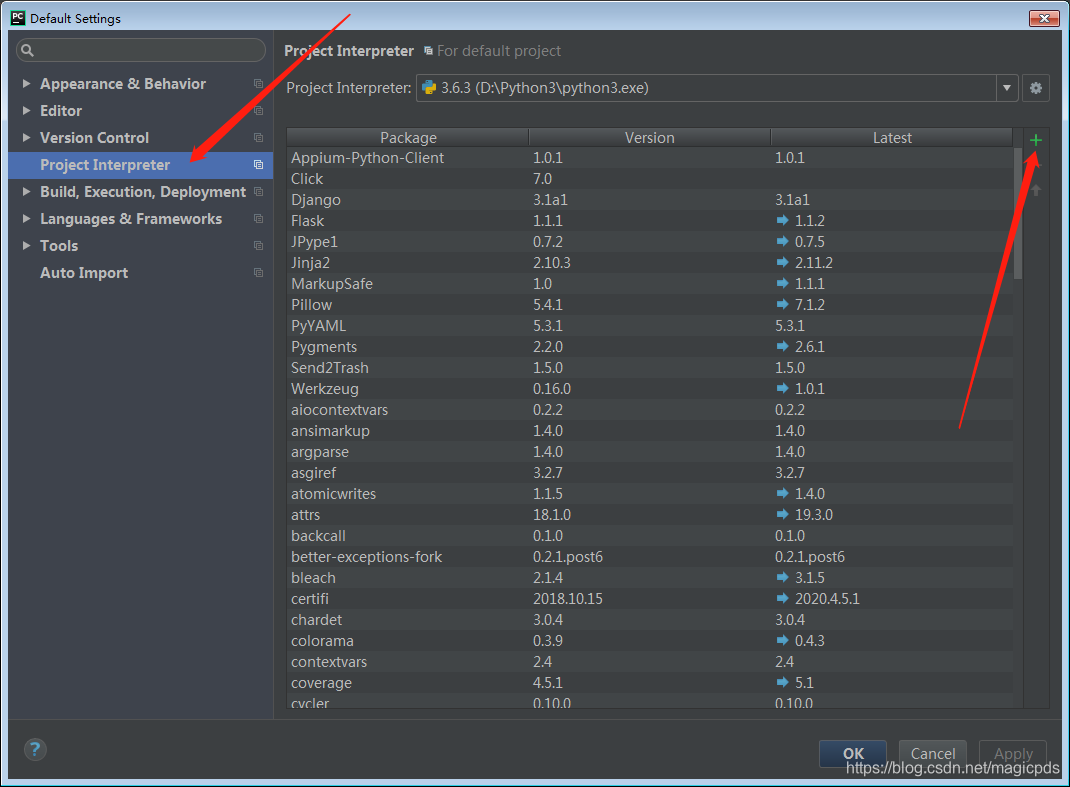Select the argparse package row
Viewport: 1070px width, 787px height.
coord(650,451)
